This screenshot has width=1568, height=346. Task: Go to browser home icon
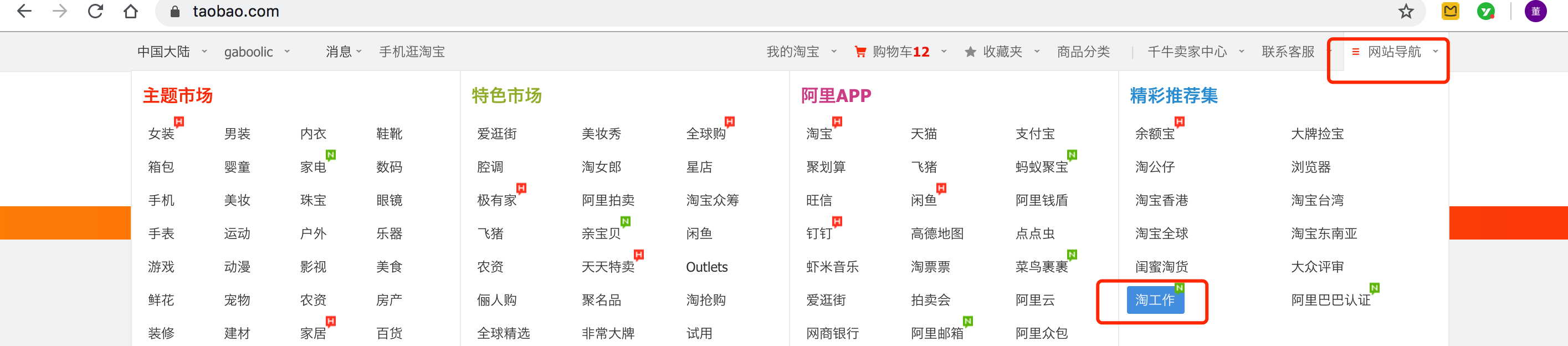click(131, 11)
